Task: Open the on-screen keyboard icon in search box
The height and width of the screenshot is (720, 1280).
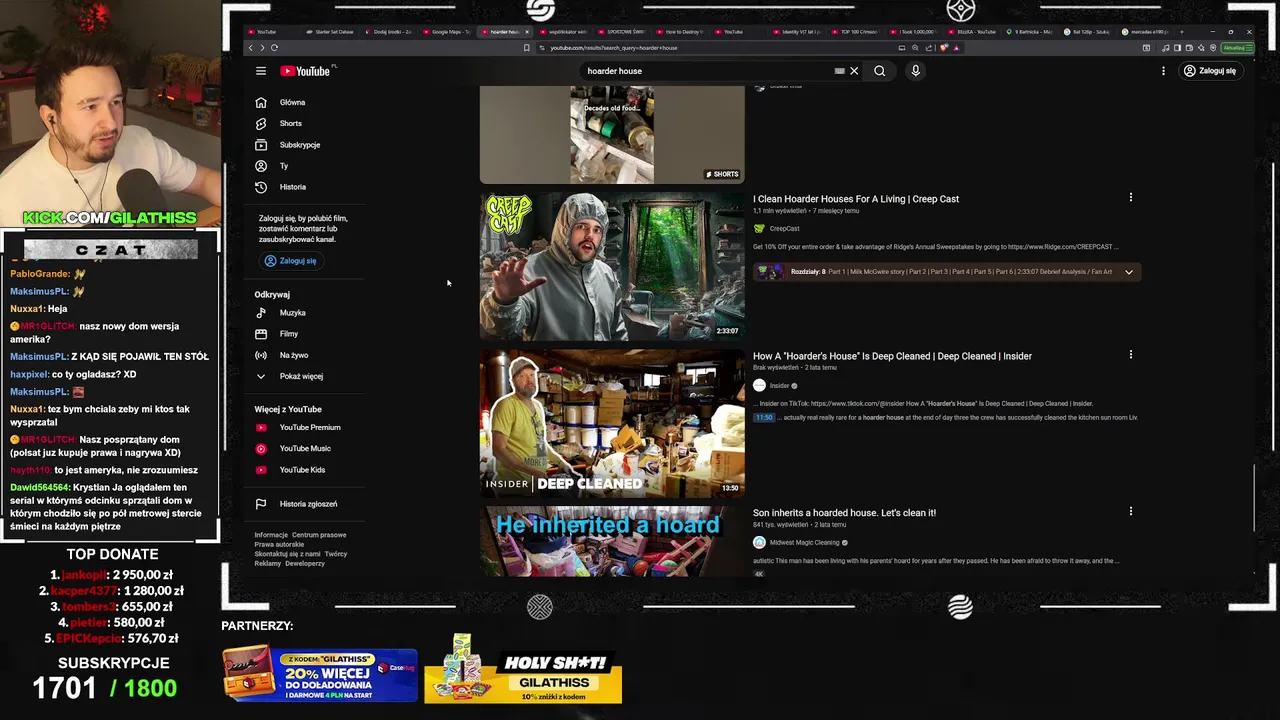Action: point(840,71)
